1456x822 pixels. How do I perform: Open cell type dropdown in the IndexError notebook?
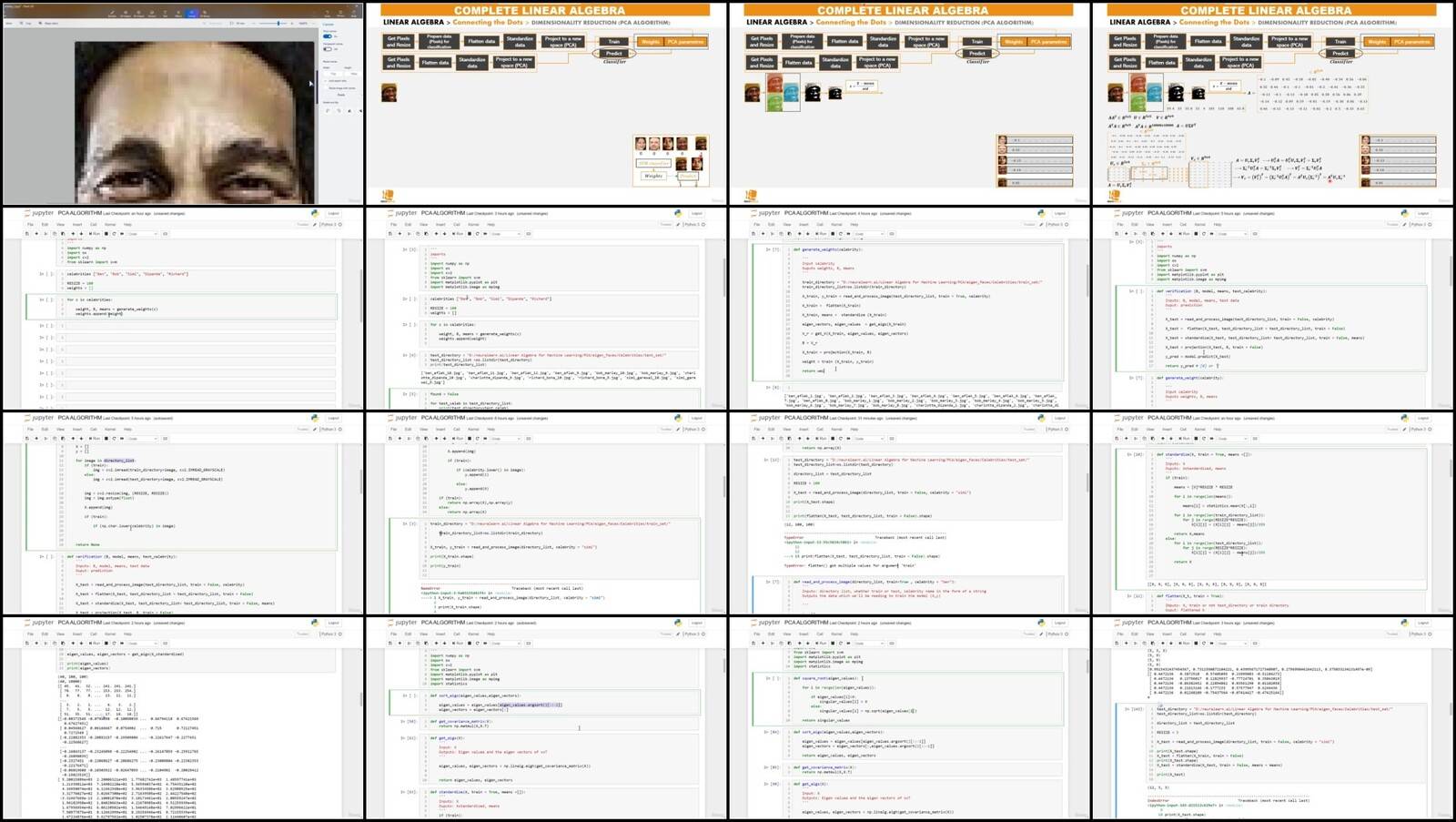[x=1234, y=644]
